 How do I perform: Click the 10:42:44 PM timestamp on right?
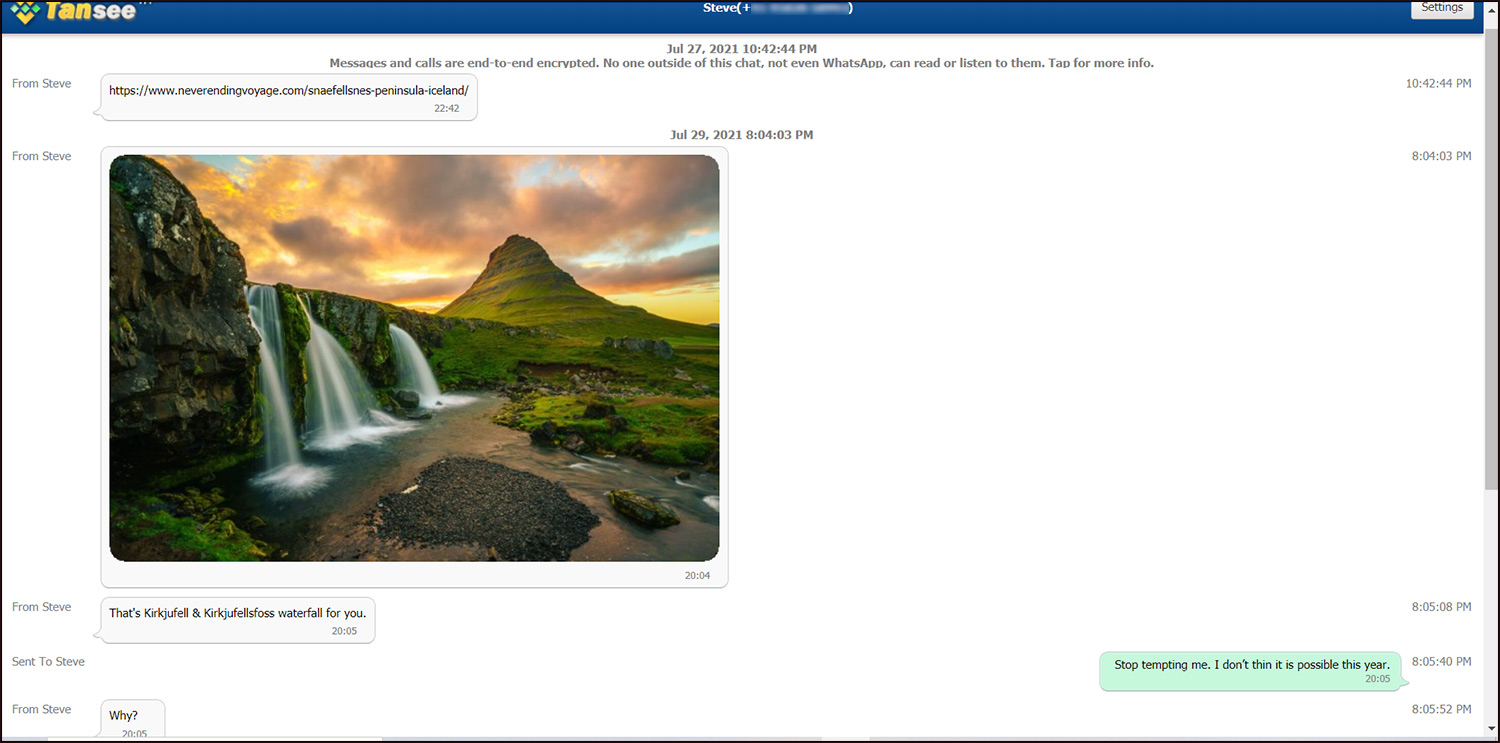[1438, 83]
